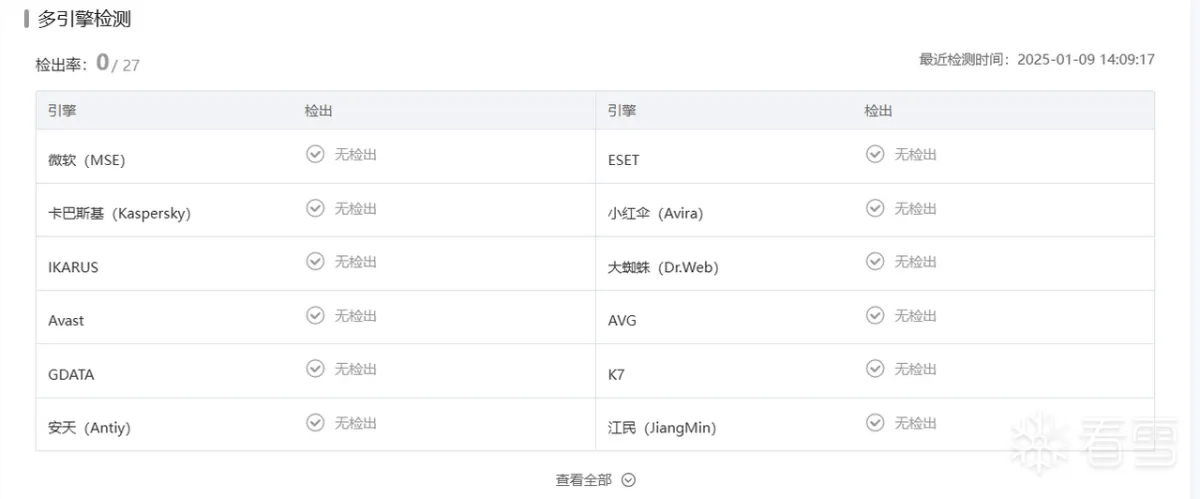1200x499 pixels.
Task: Click the chevron circle next to 查看全部
Action: tap(628, 480)
